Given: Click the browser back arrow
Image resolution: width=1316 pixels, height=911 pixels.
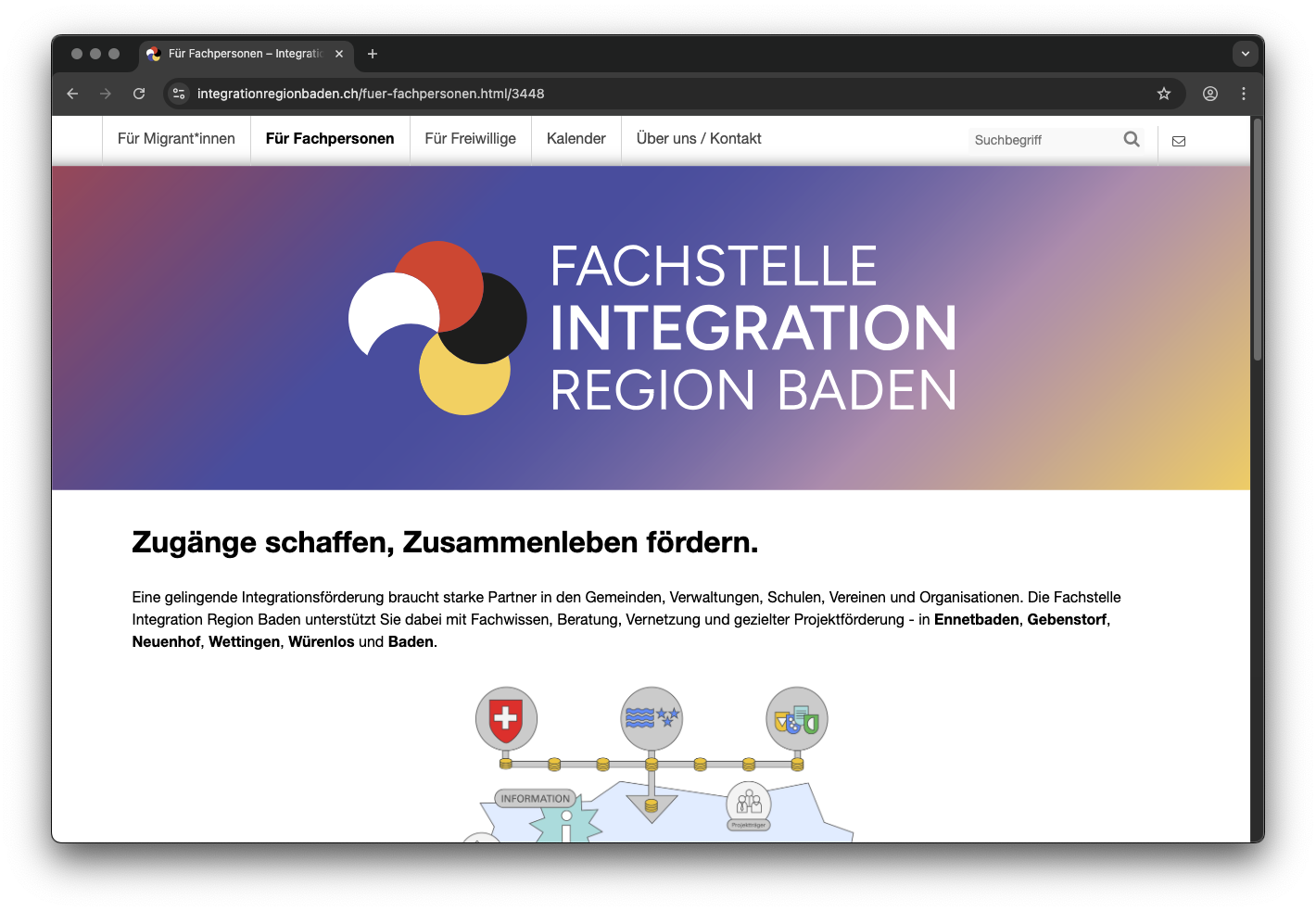Looking at the screenshot, I should click(x=72, y=94).
